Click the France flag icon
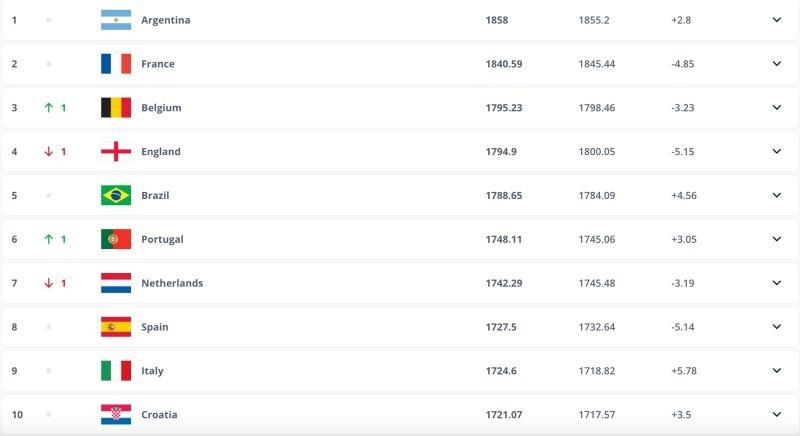800x436 pixels. (116, 64)
